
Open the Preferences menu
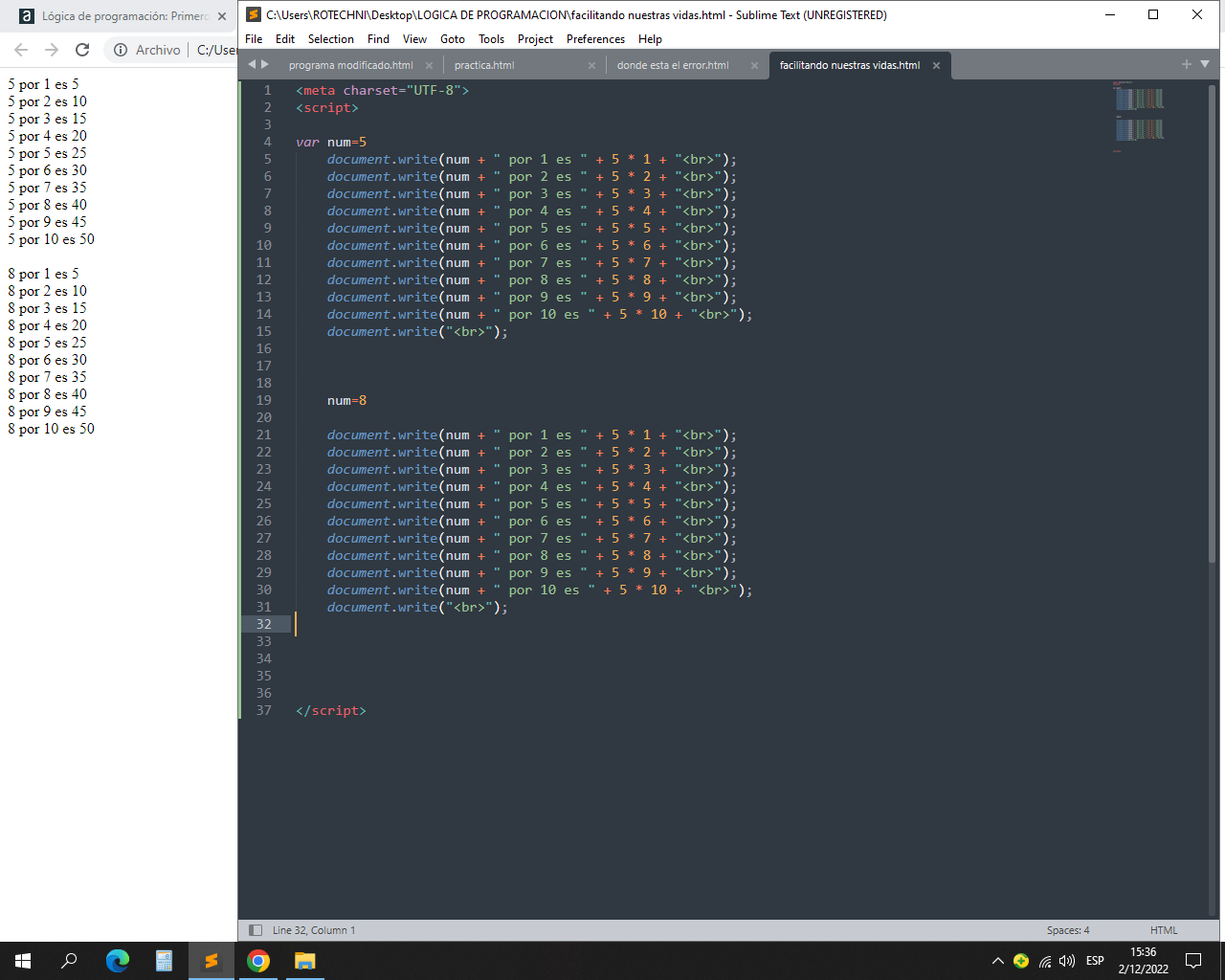tap(595, 39)
